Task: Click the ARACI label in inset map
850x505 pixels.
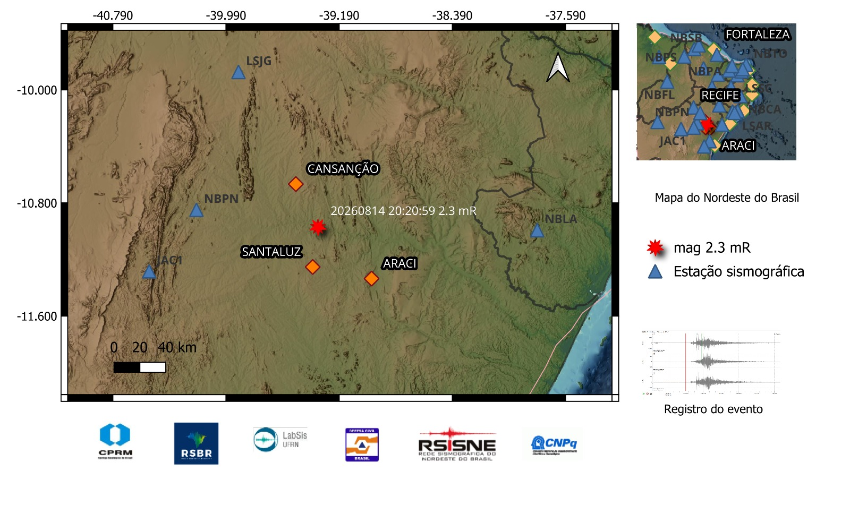Action: point(738,146)
